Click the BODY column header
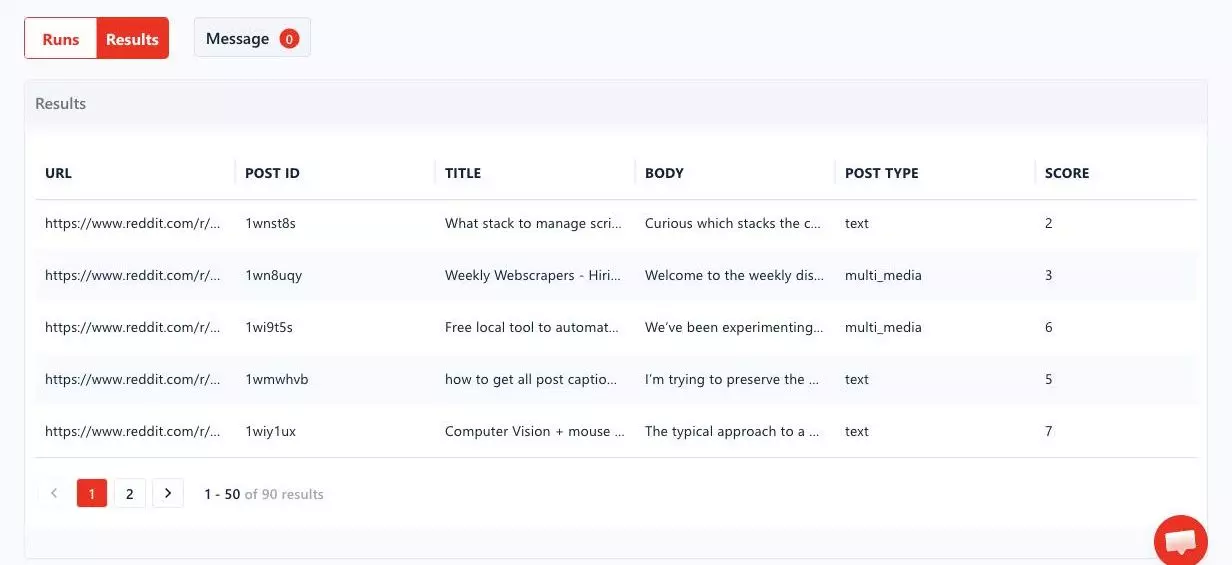The width and height of the screenshot is (1232, 565). point(664,173)
